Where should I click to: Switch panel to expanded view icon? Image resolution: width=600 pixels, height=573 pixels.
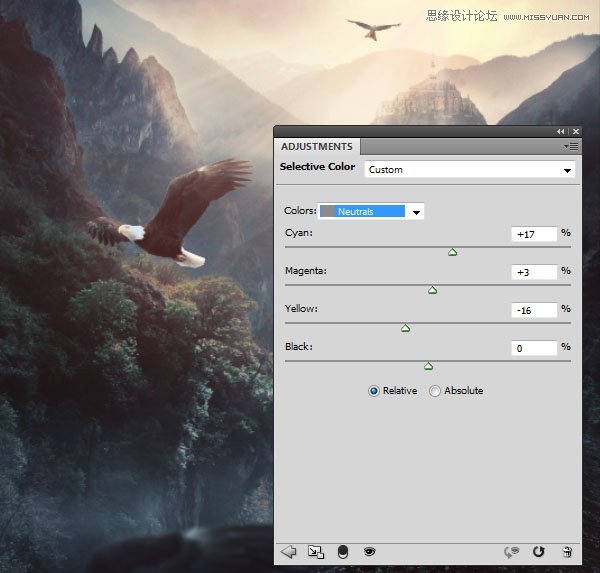point(316,552)
